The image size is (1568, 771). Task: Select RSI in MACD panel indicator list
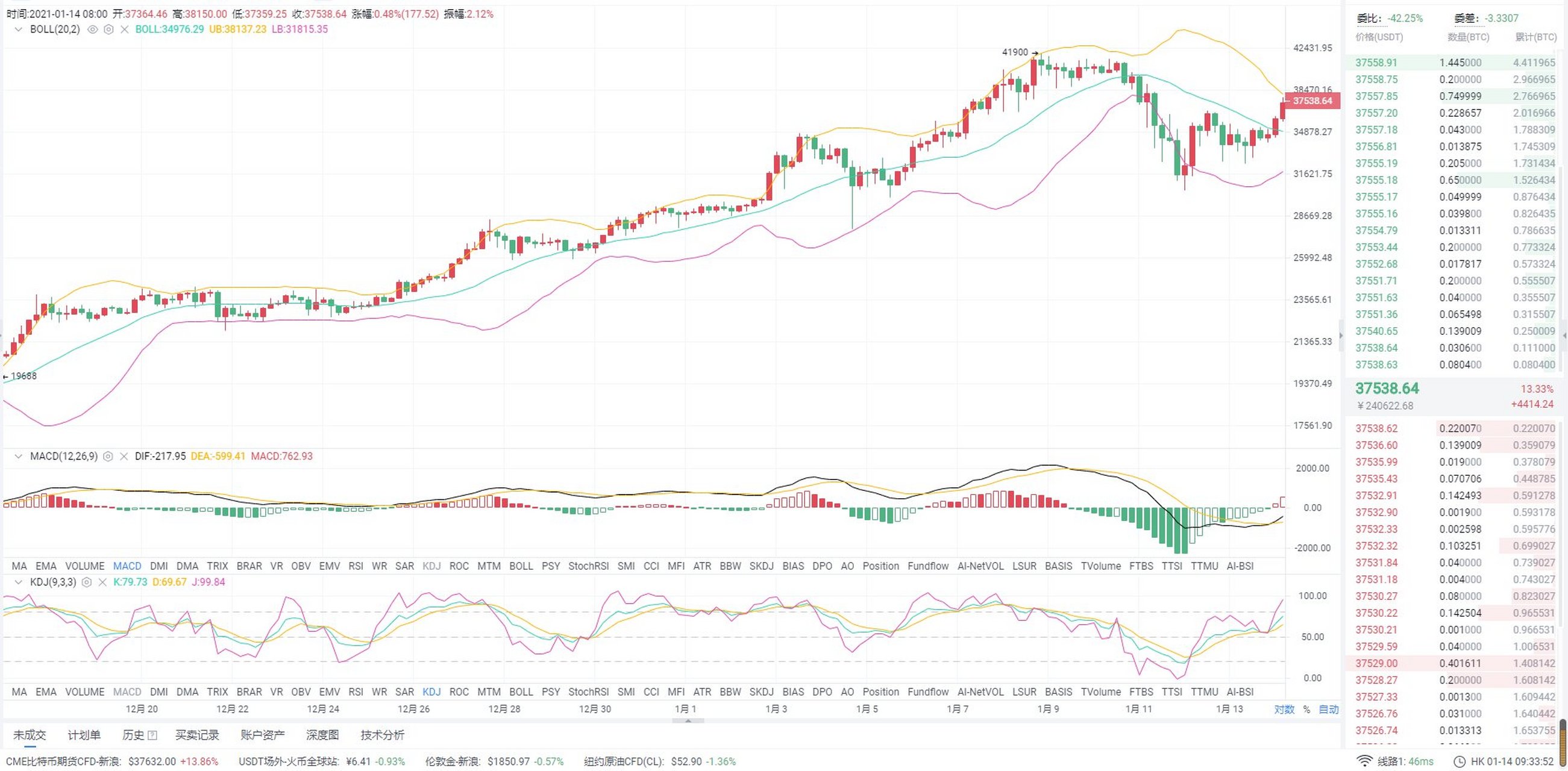[x=356, y=566]
